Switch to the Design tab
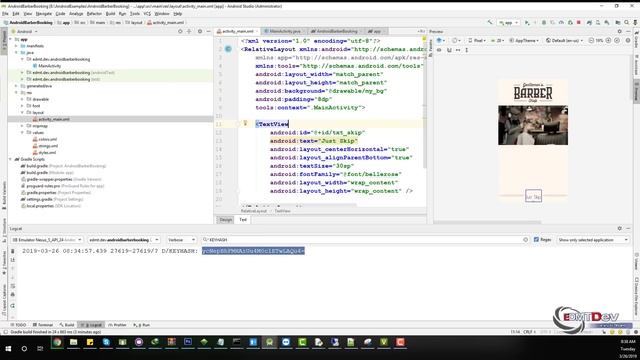Image resolution: width=640 pixels, height=360 pixels. coord(225,220)
